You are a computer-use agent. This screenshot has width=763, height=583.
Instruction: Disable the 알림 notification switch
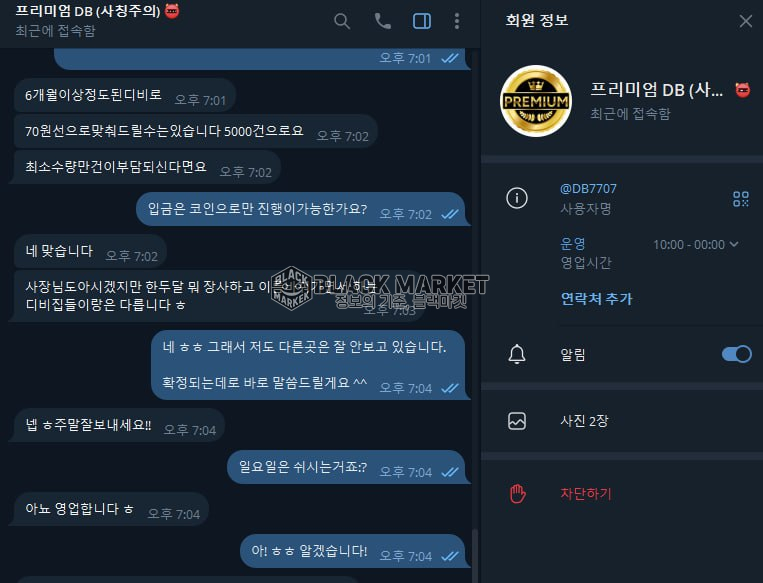tap(737, 354)
